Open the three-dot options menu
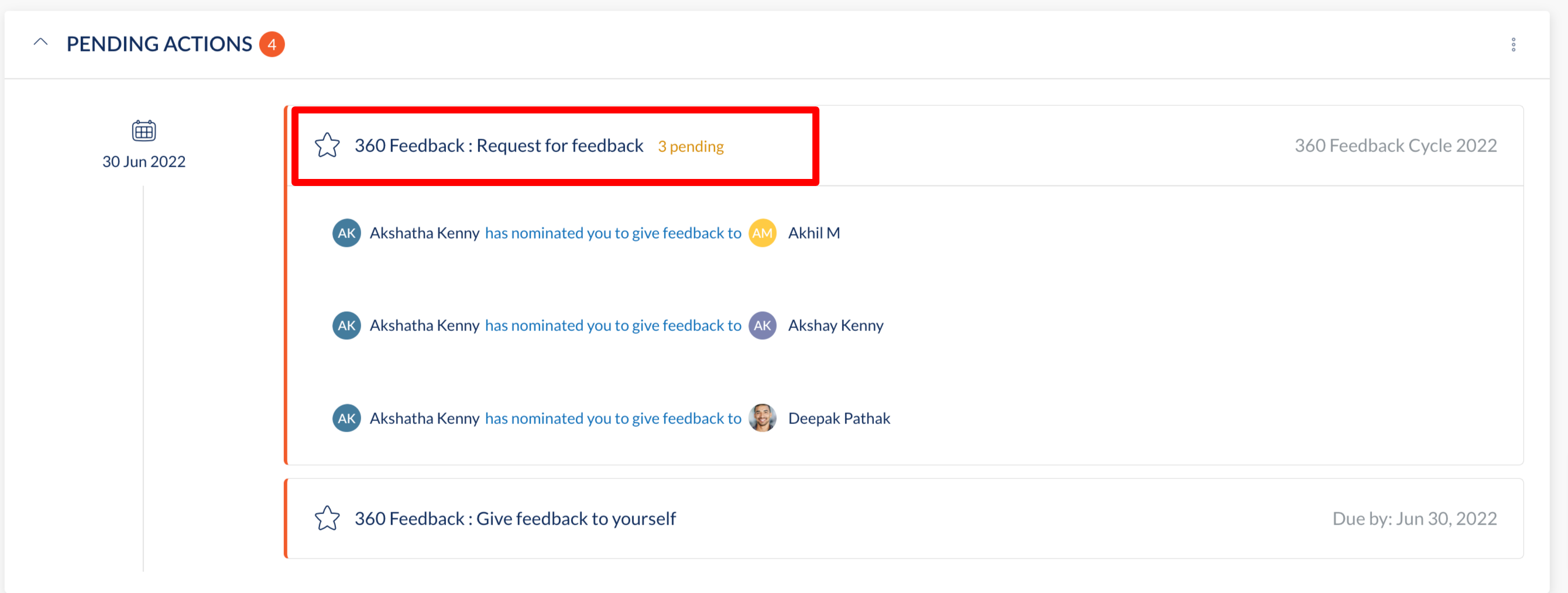1568x593 pixels. (x=1513, y=44)
